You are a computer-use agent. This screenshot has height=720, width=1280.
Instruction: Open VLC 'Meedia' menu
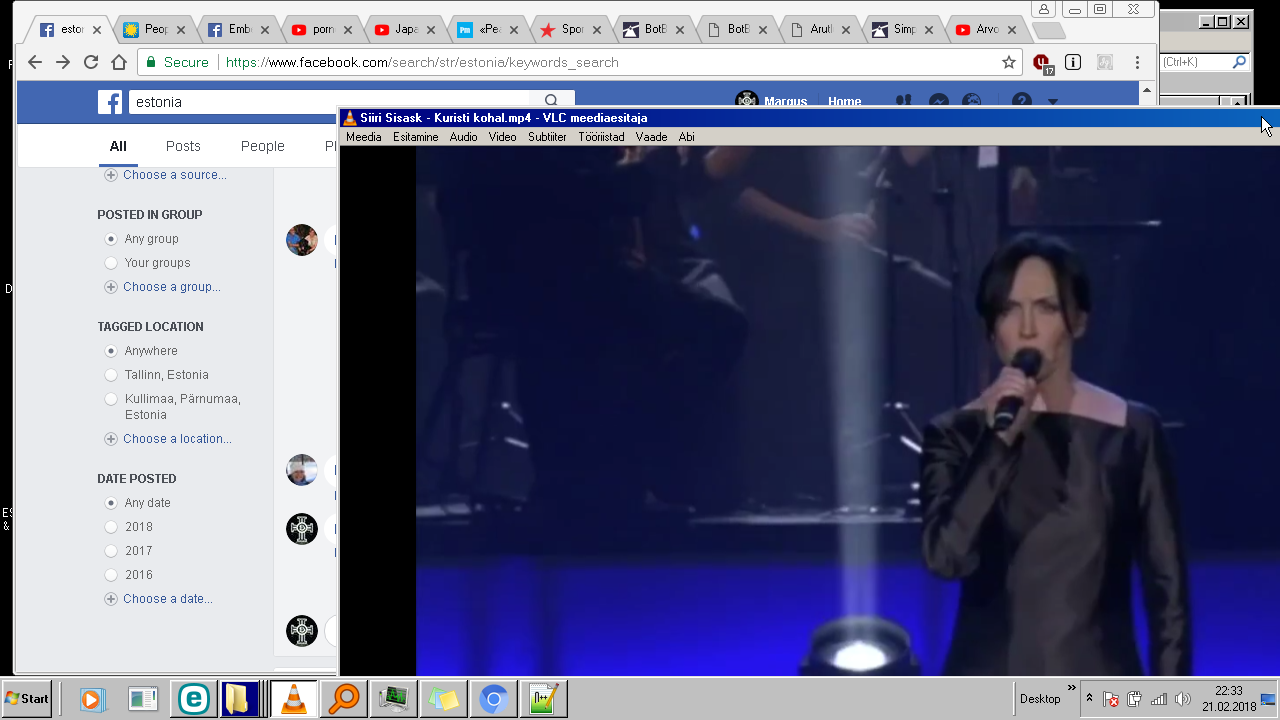(363, 137)
